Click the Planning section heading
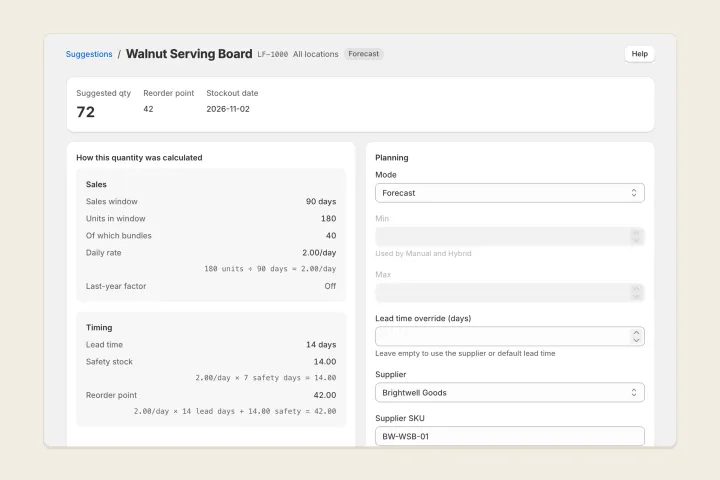Image resolution: width=720 pixels, height=480 pixels. [392, 158]
